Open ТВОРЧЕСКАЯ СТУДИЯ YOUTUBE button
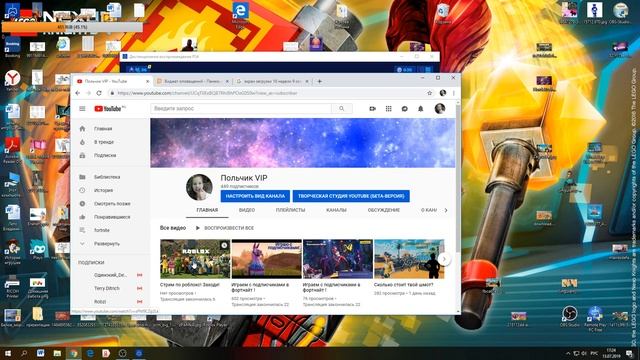 click(351, 196)
